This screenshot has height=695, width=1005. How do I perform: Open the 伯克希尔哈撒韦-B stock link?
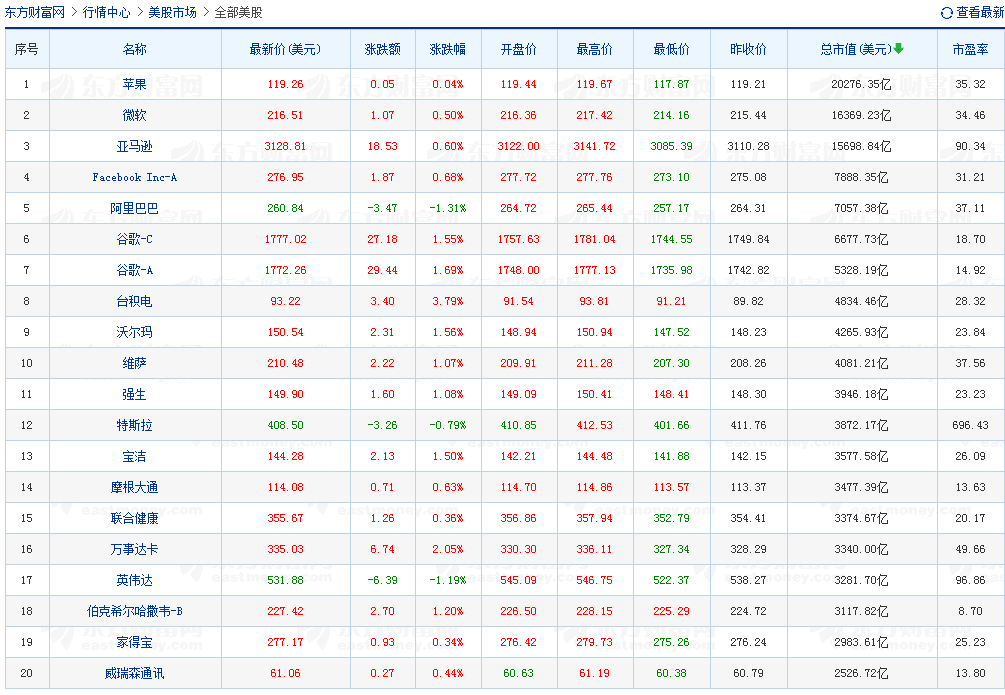pos(135,611)
